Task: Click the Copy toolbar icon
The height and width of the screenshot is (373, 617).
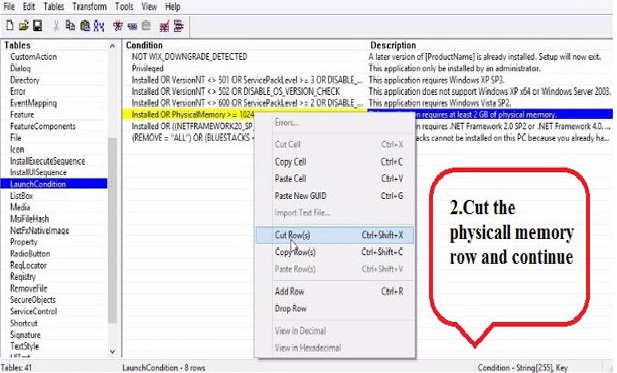Action: (x=70, y=26)
